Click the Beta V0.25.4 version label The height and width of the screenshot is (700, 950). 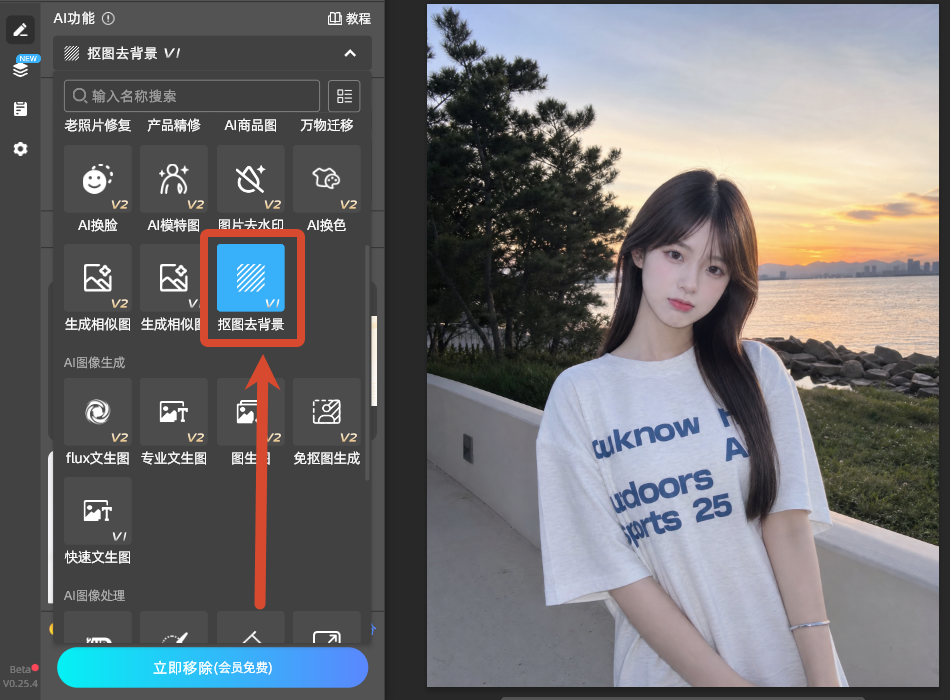click(20, 676)
